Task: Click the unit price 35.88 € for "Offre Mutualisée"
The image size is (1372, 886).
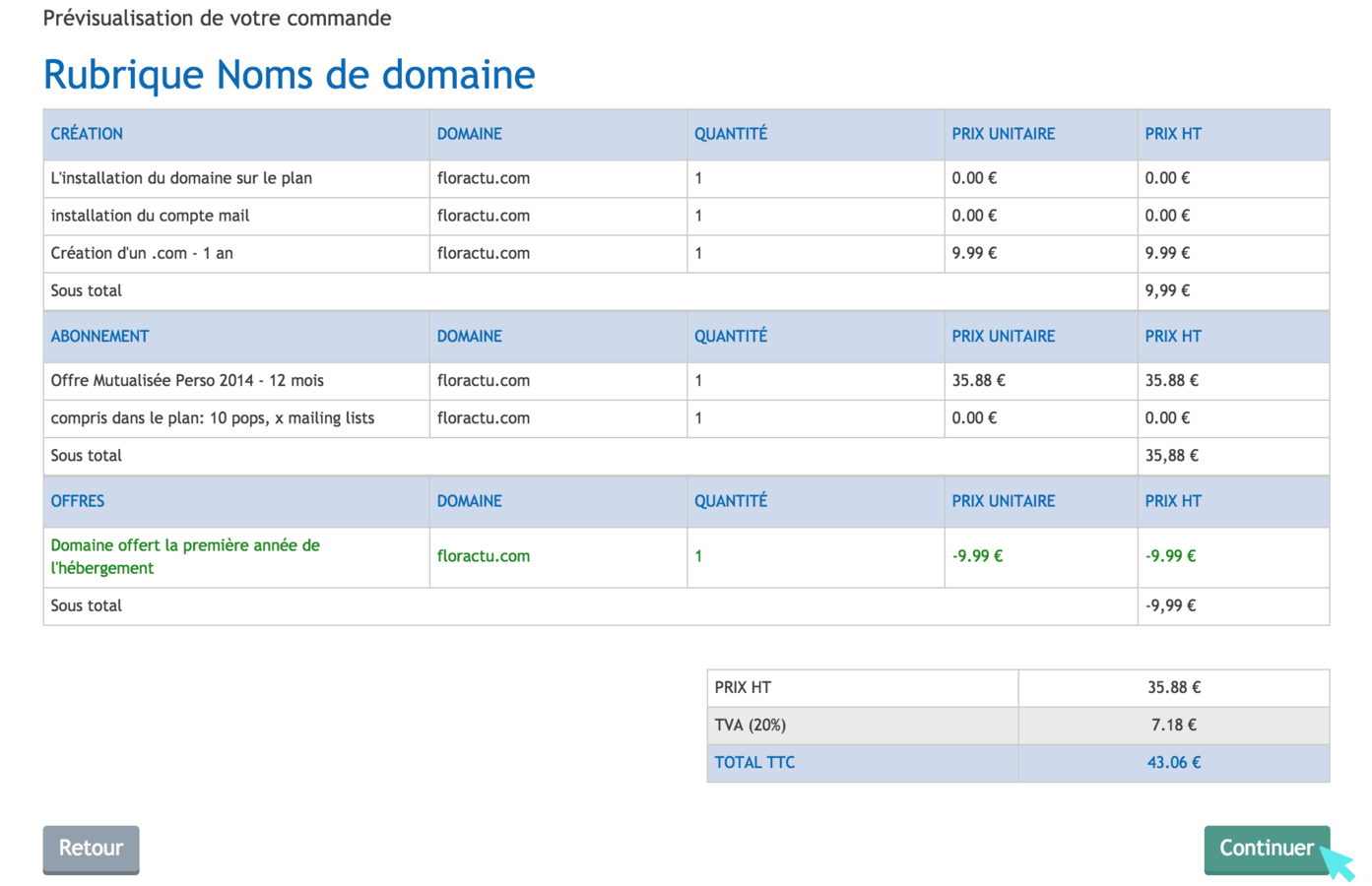Action: [978, 380]
